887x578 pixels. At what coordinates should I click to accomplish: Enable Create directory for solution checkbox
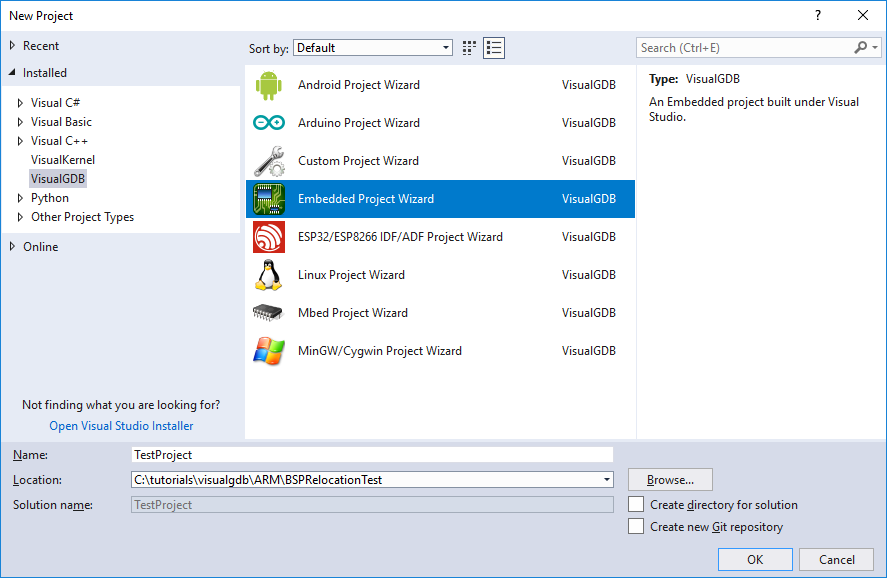[x=636, y=504]
